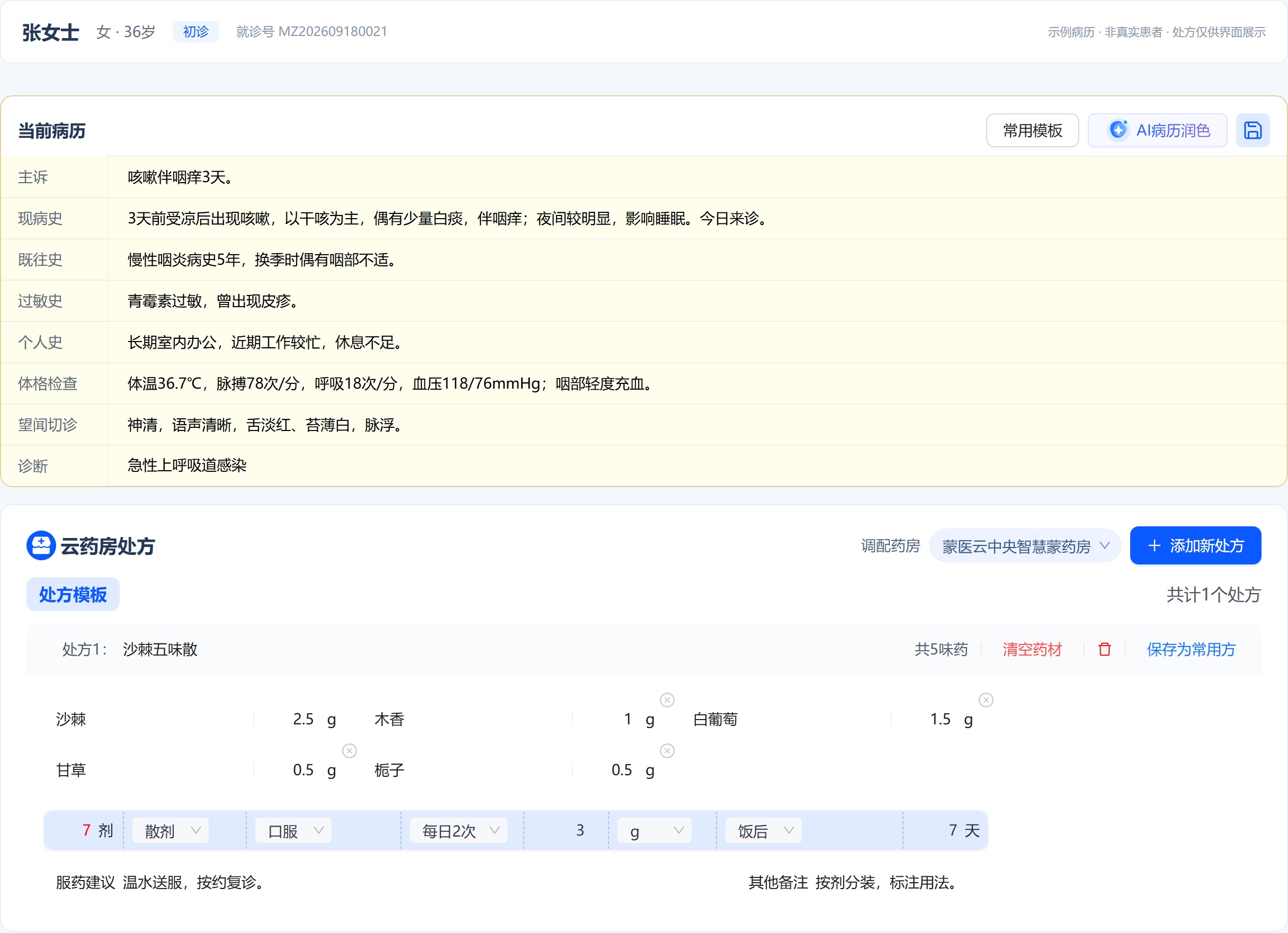1288x933 pixels.
Task: Click the 栀子 dosage 0.5 field
Action: [621, 770]
